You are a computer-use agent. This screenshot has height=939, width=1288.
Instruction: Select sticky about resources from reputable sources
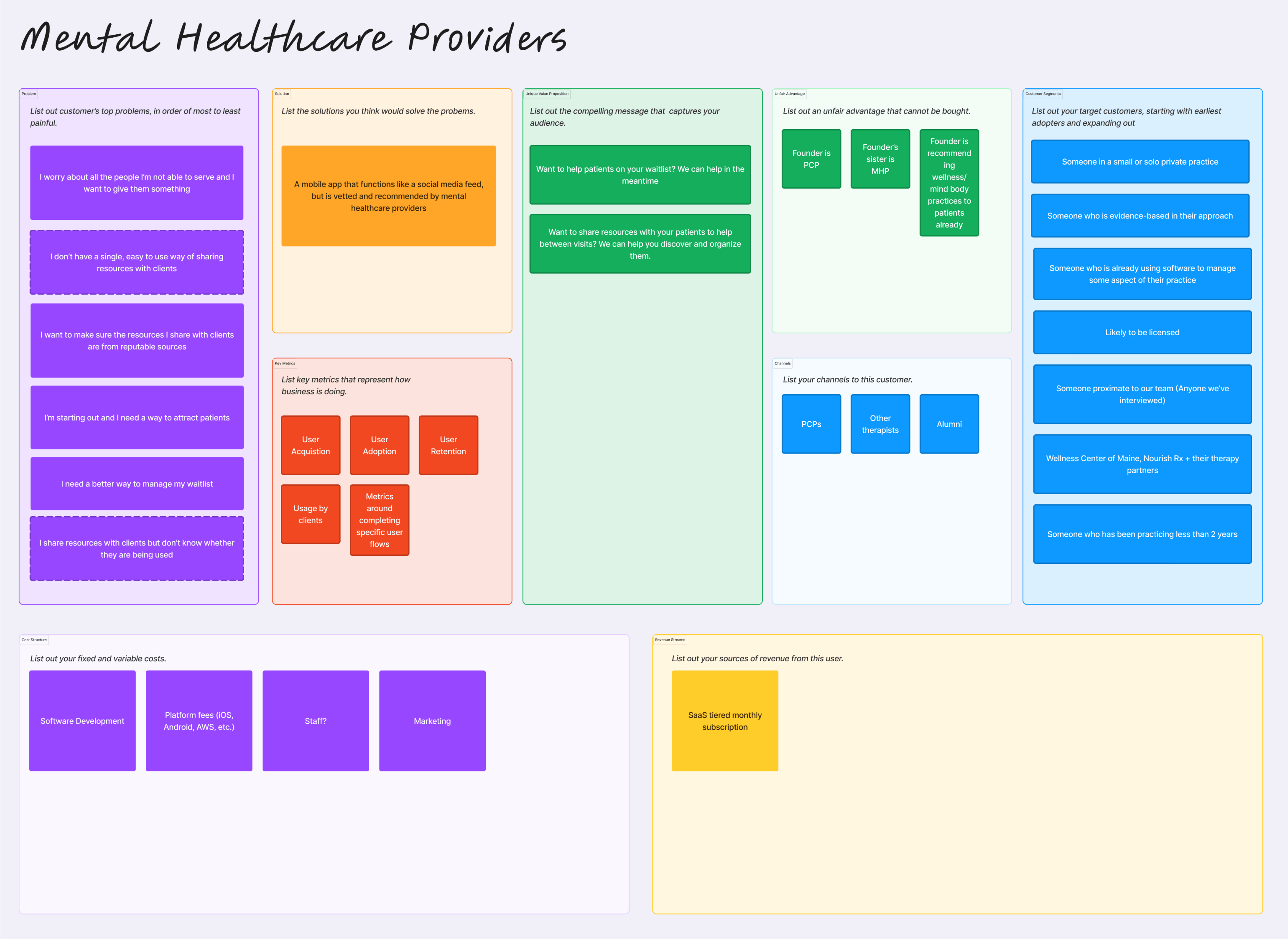pos(137,341)
